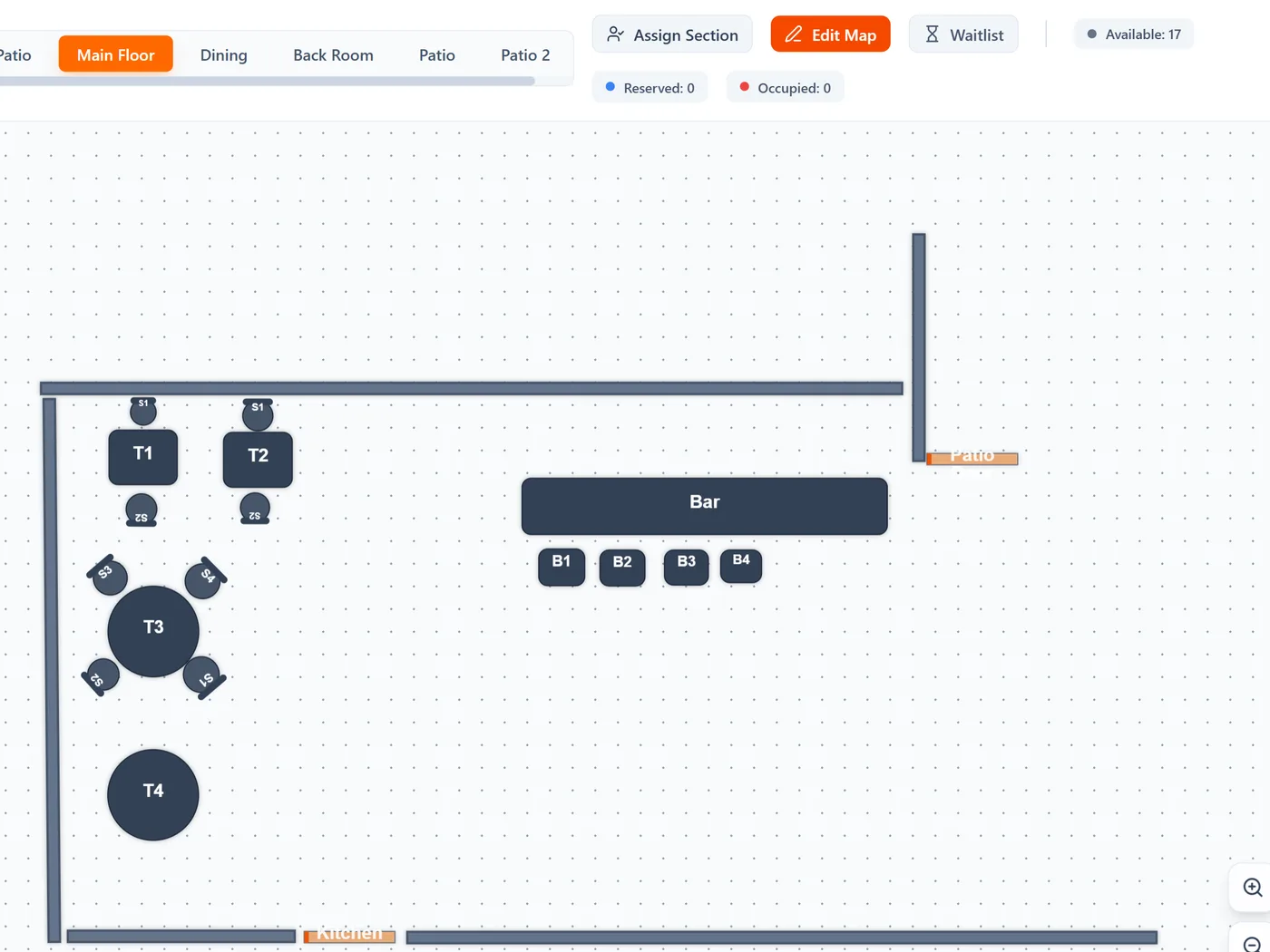Click the hourglass icon in Waitlist
Viewport: 1270px width, 952px height.
point(932,34)
